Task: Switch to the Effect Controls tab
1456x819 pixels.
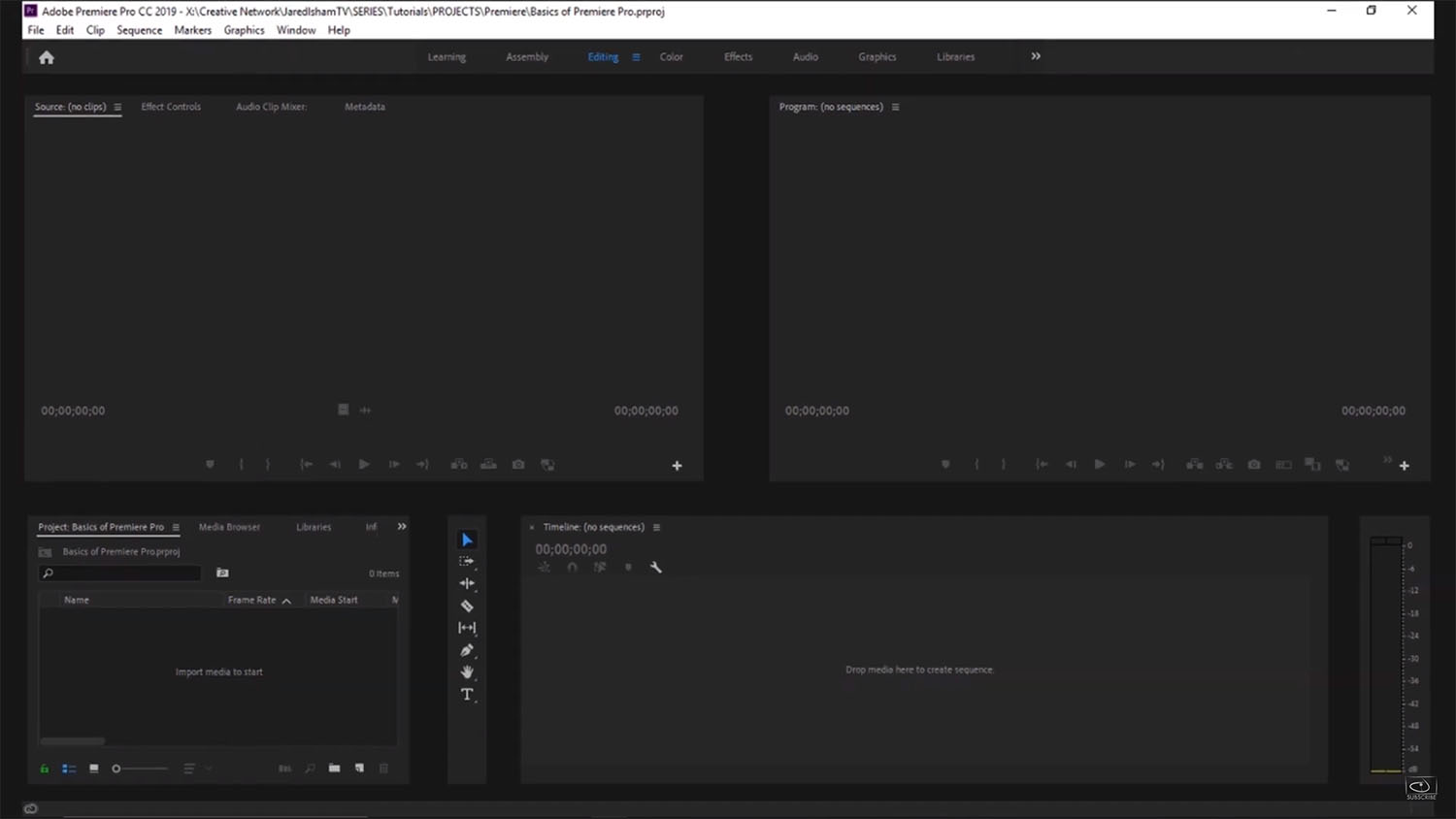Action: (171, 107)
